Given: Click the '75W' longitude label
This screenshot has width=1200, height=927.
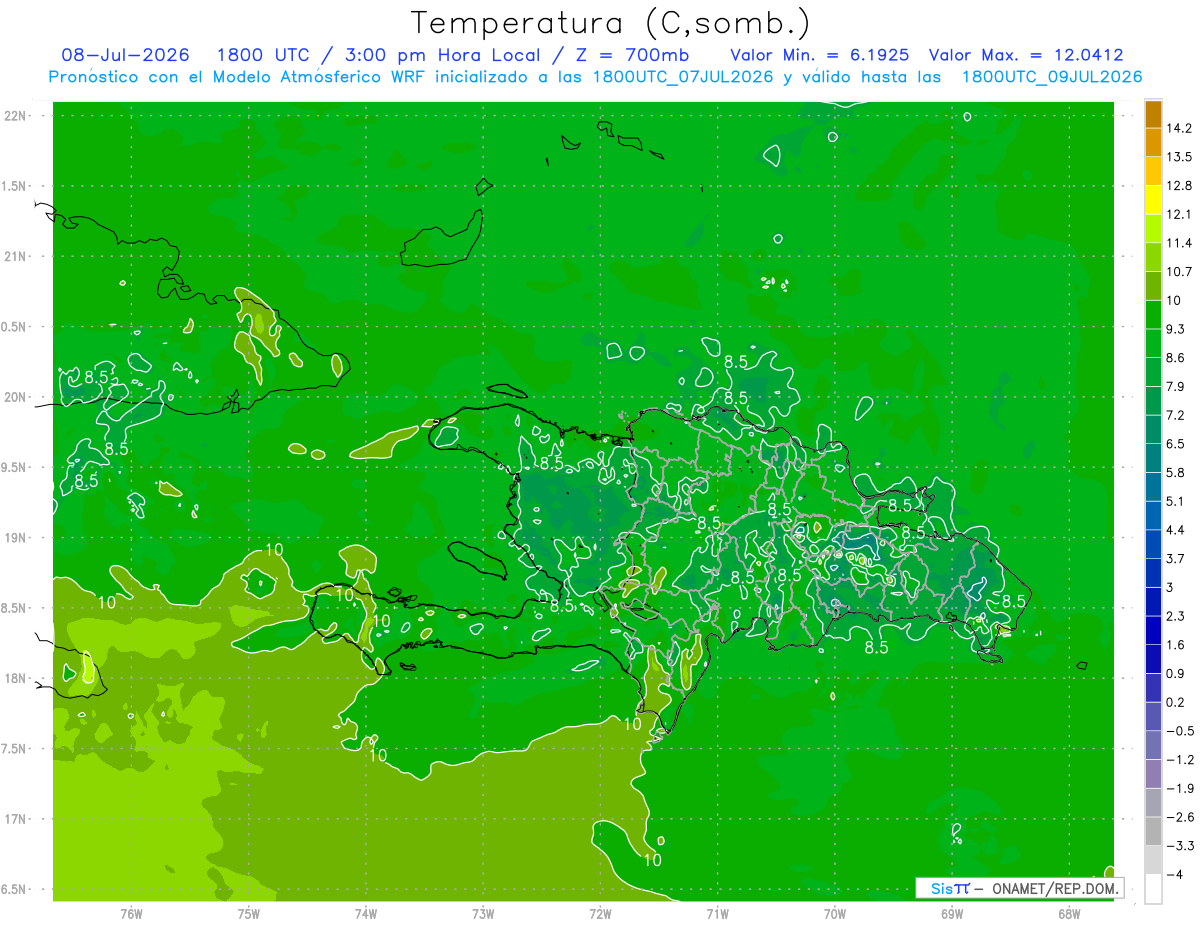Looking at the screenshot, I should (249, 913).
